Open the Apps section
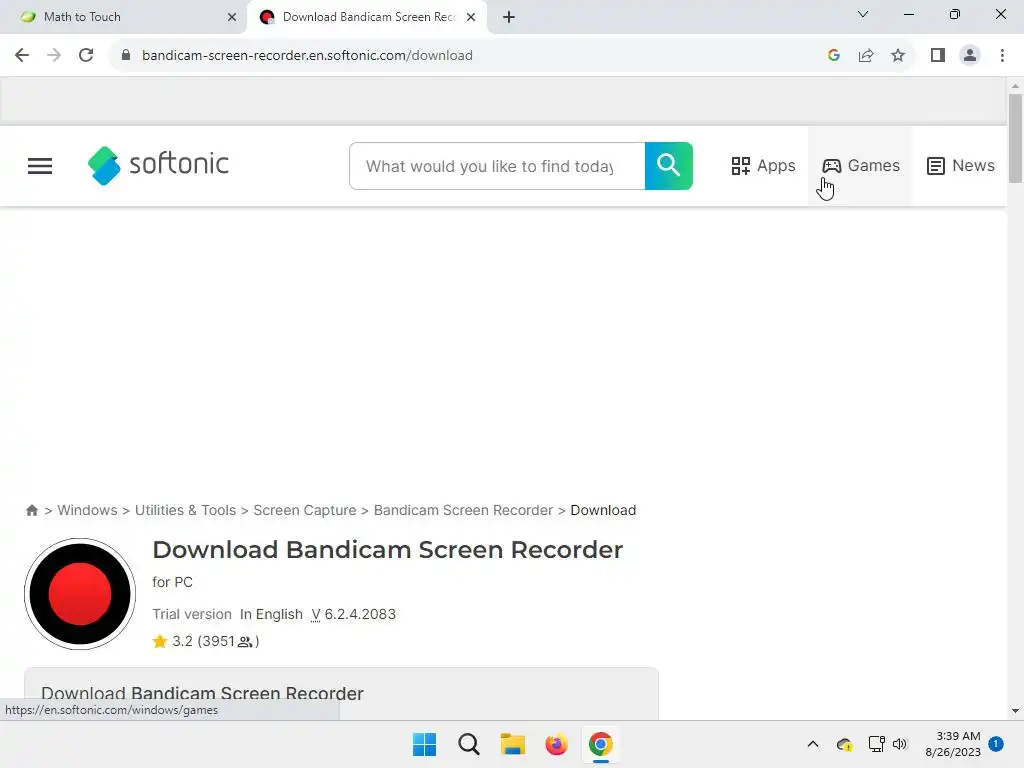 tap(763, 166)
